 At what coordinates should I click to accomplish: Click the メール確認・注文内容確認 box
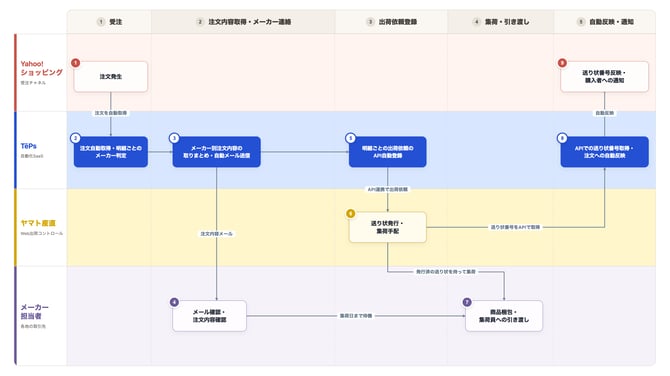[209, 316]
